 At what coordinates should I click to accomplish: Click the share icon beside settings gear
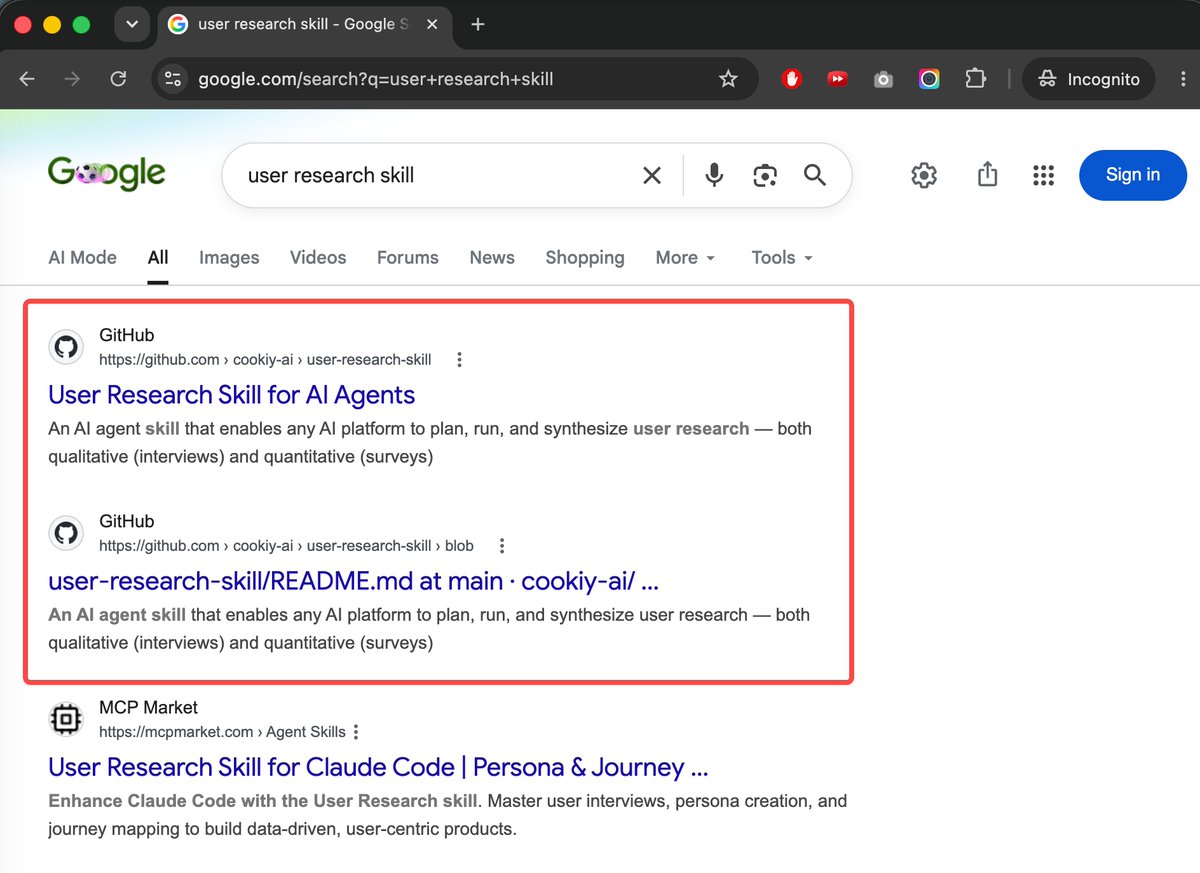pos(987,175)
